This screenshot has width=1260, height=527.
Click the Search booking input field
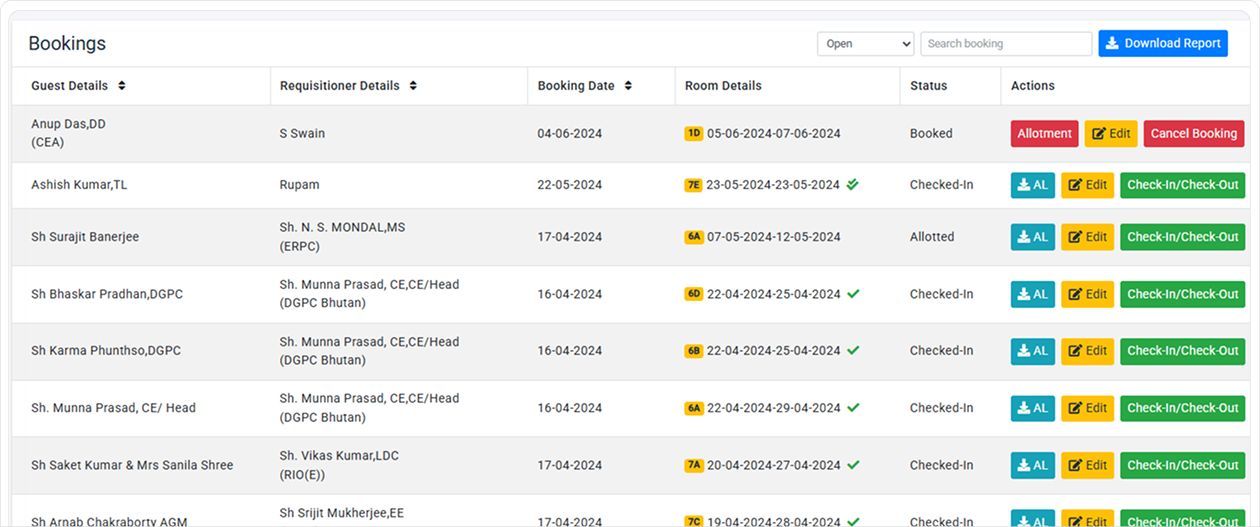1005,44
